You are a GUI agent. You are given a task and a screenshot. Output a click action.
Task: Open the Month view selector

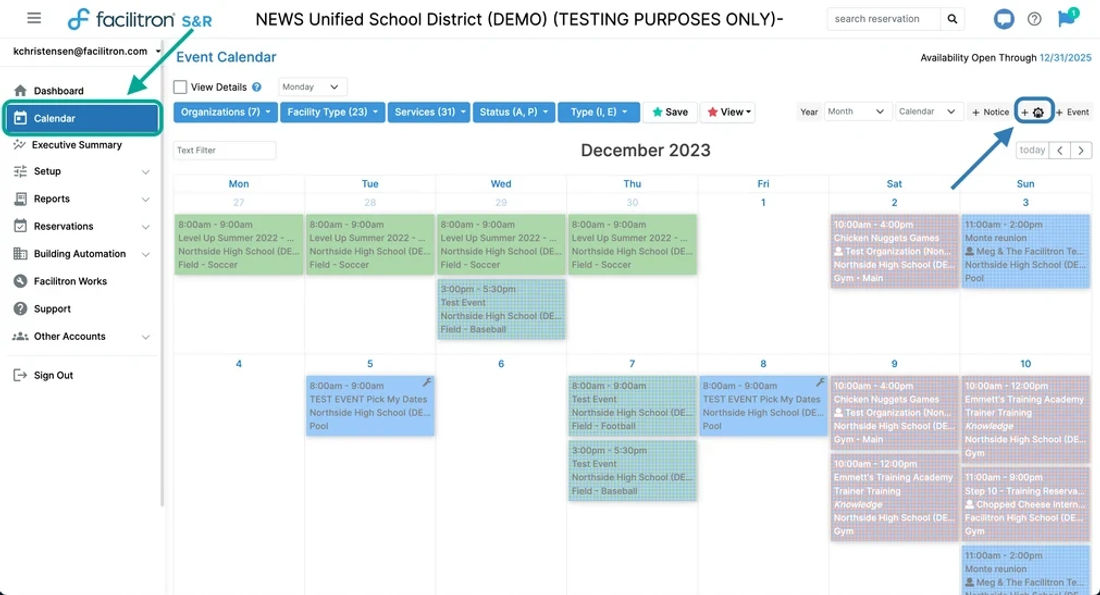855,112
